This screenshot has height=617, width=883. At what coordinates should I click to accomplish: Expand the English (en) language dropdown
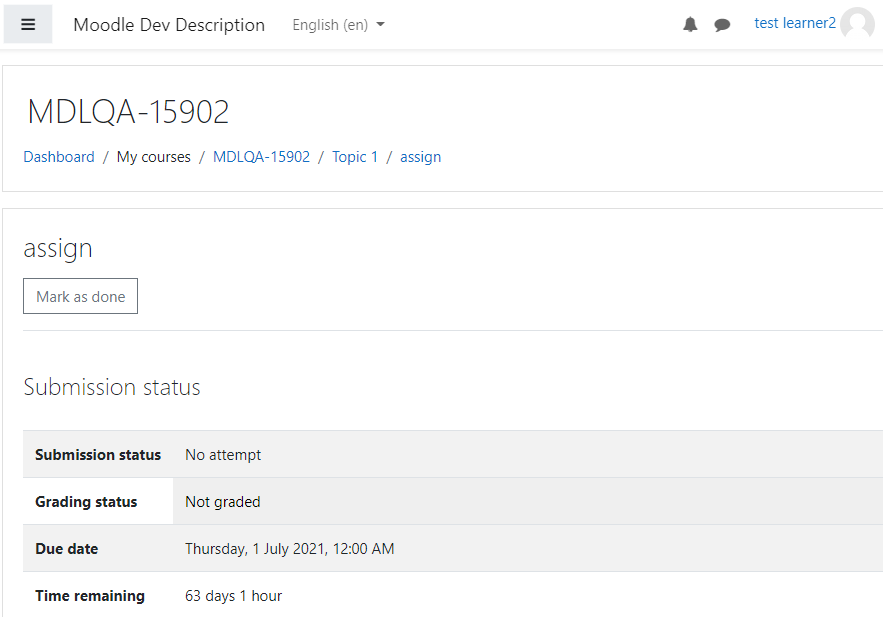(x=338, y=25)
